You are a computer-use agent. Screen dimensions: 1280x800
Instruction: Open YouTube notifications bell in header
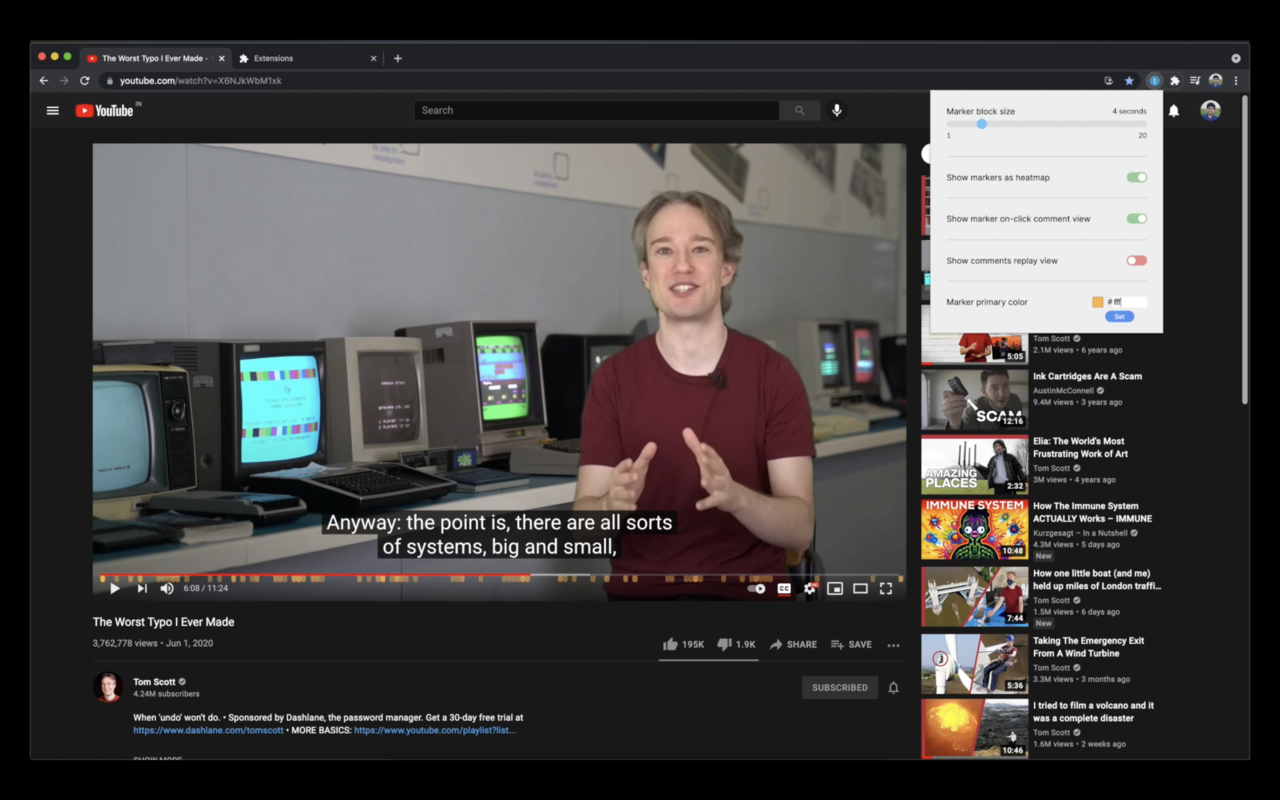click(1174, 111)
